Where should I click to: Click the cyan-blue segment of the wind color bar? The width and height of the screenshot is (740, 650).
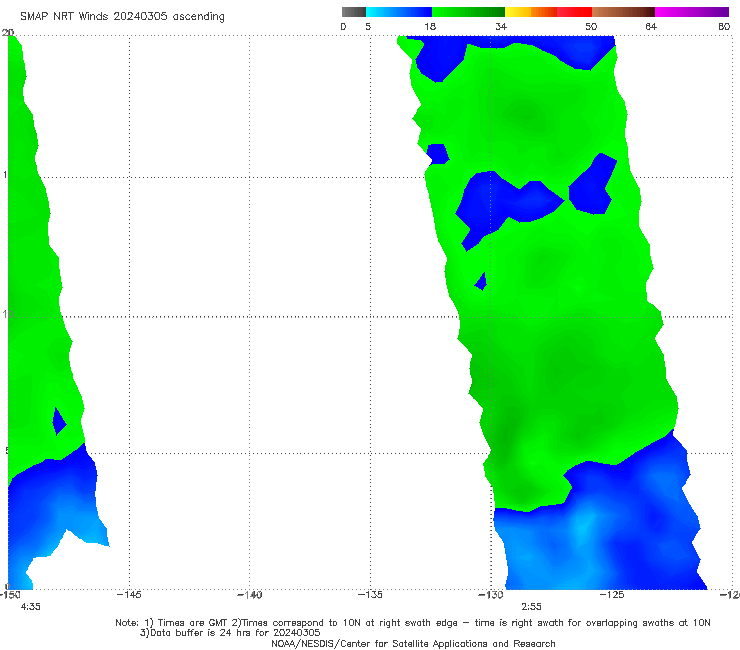point(399,12)
